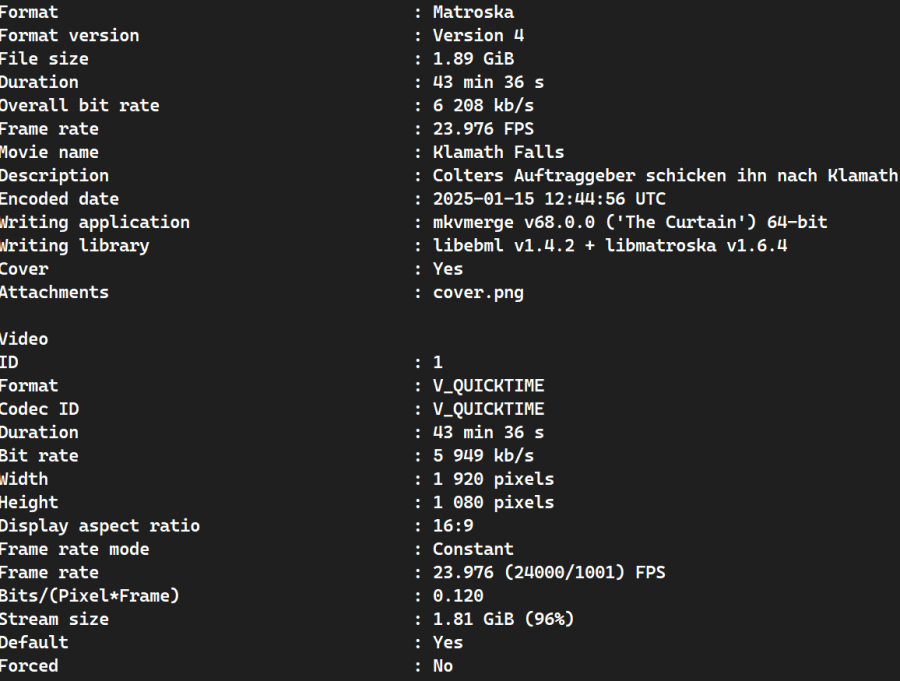Click the 16:9 display aspect ratio value
This screenshot has height=681, width=900.
(453, 526)
